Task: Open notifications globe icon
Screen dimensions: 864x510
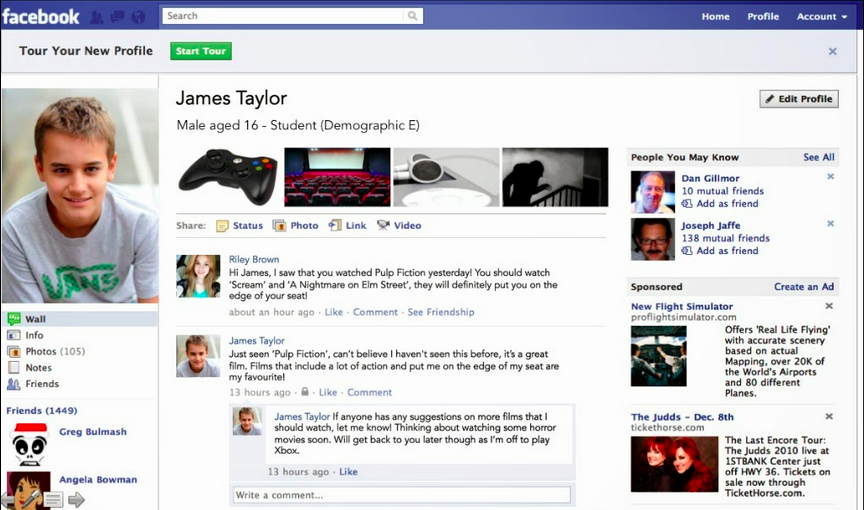Action: tap(138, 17)
